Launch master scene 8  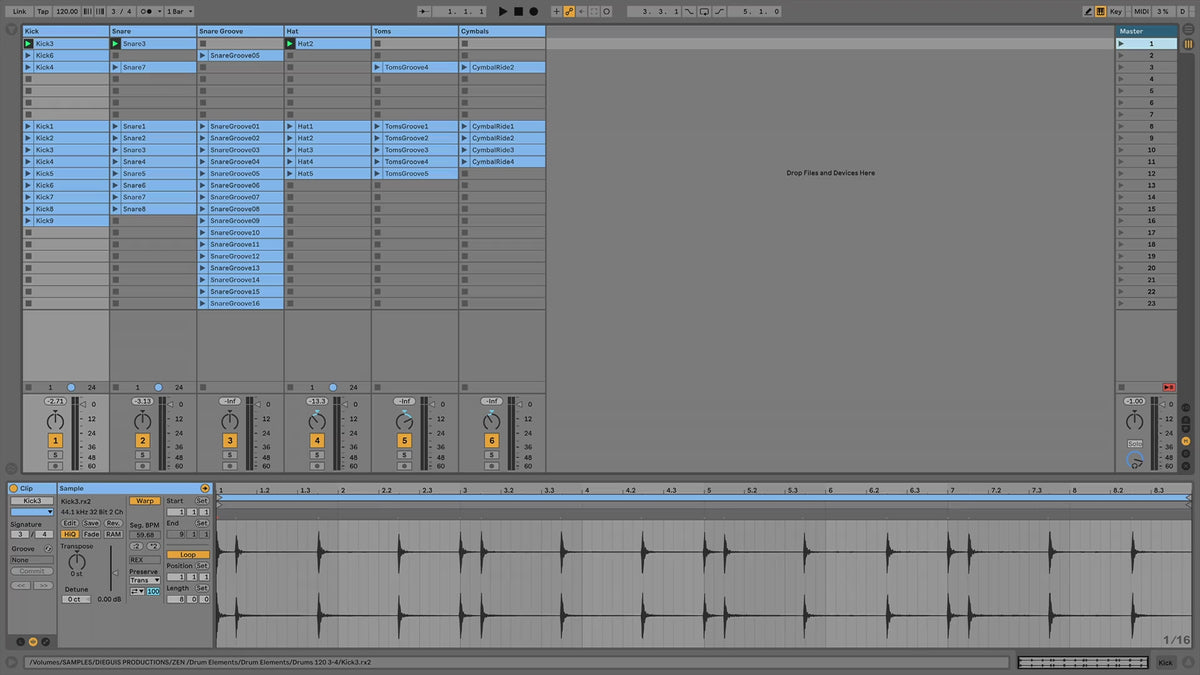(1120, 127)
